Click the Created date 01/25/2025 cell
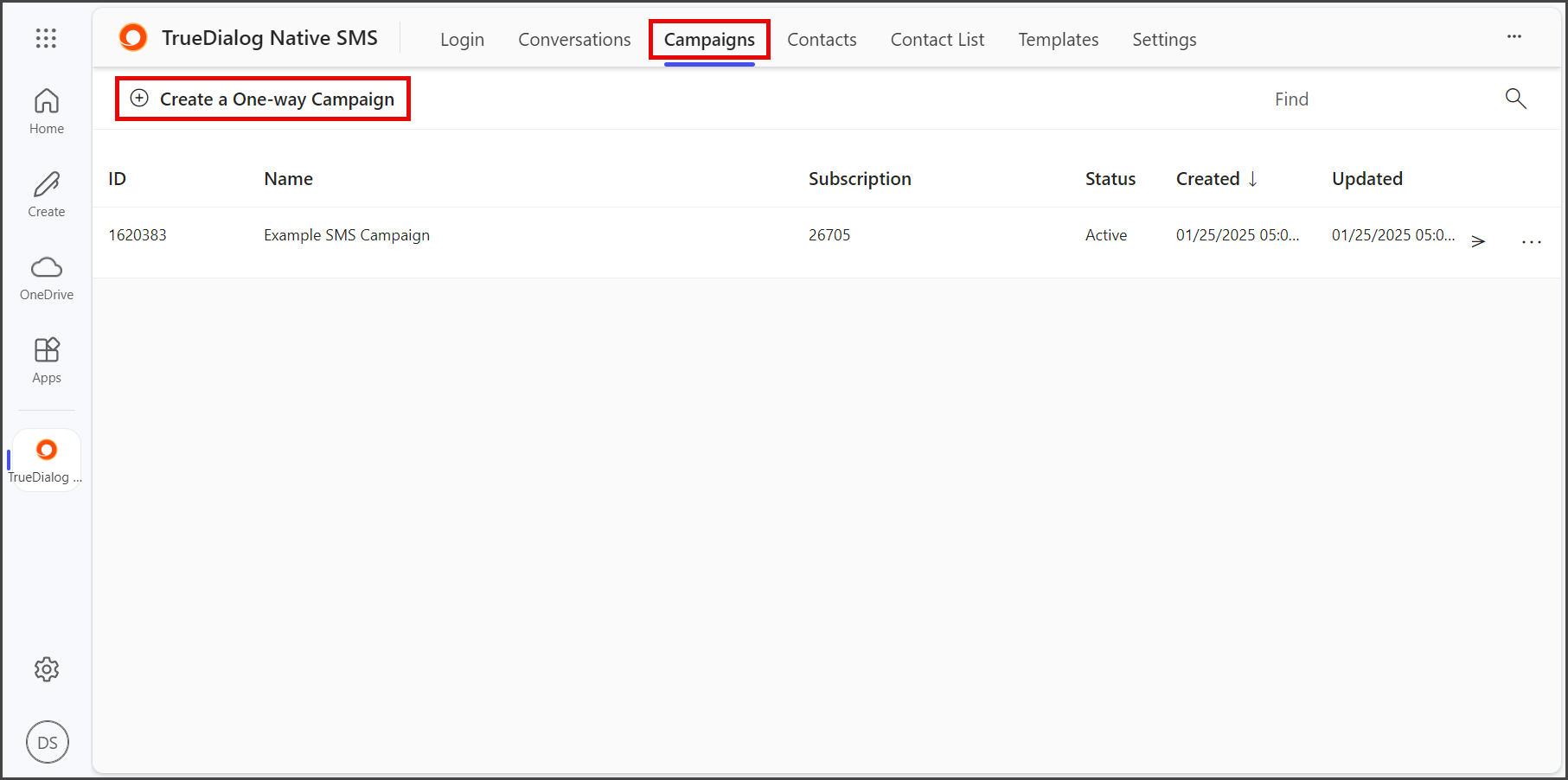Image resolution: width=1568 pixels, height=780 pixels. point(1238,235)
